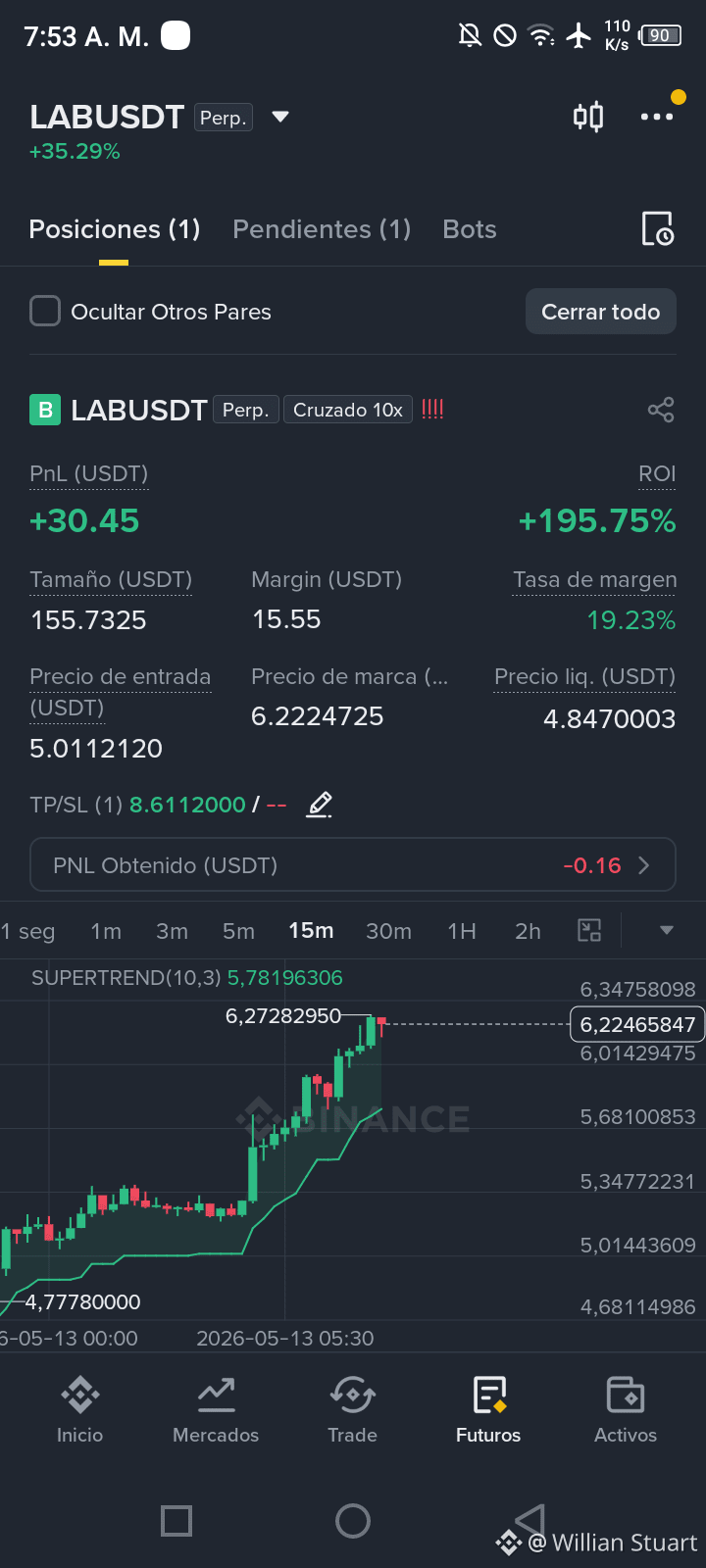Image resolution: width=706 pixels, height=1568 pixels.
Task: Select the 1H chart interval
Action: coord(462,931)
